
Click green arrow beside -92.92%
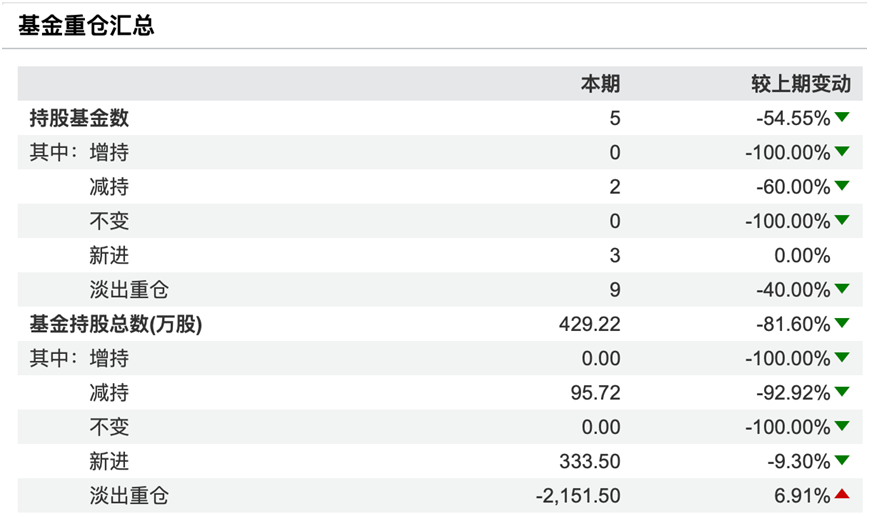click(x=842, y=392)
